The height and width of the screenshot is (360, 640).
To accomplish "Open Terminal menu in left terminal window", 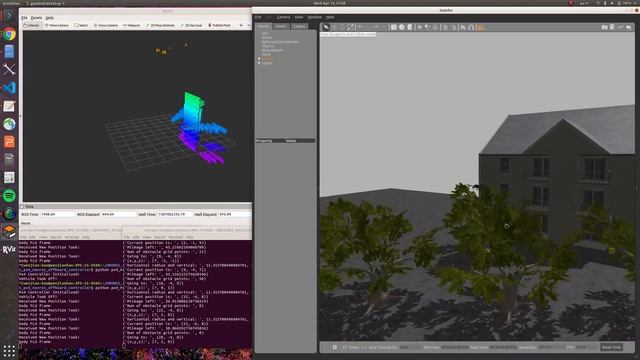I will [71, 237].
